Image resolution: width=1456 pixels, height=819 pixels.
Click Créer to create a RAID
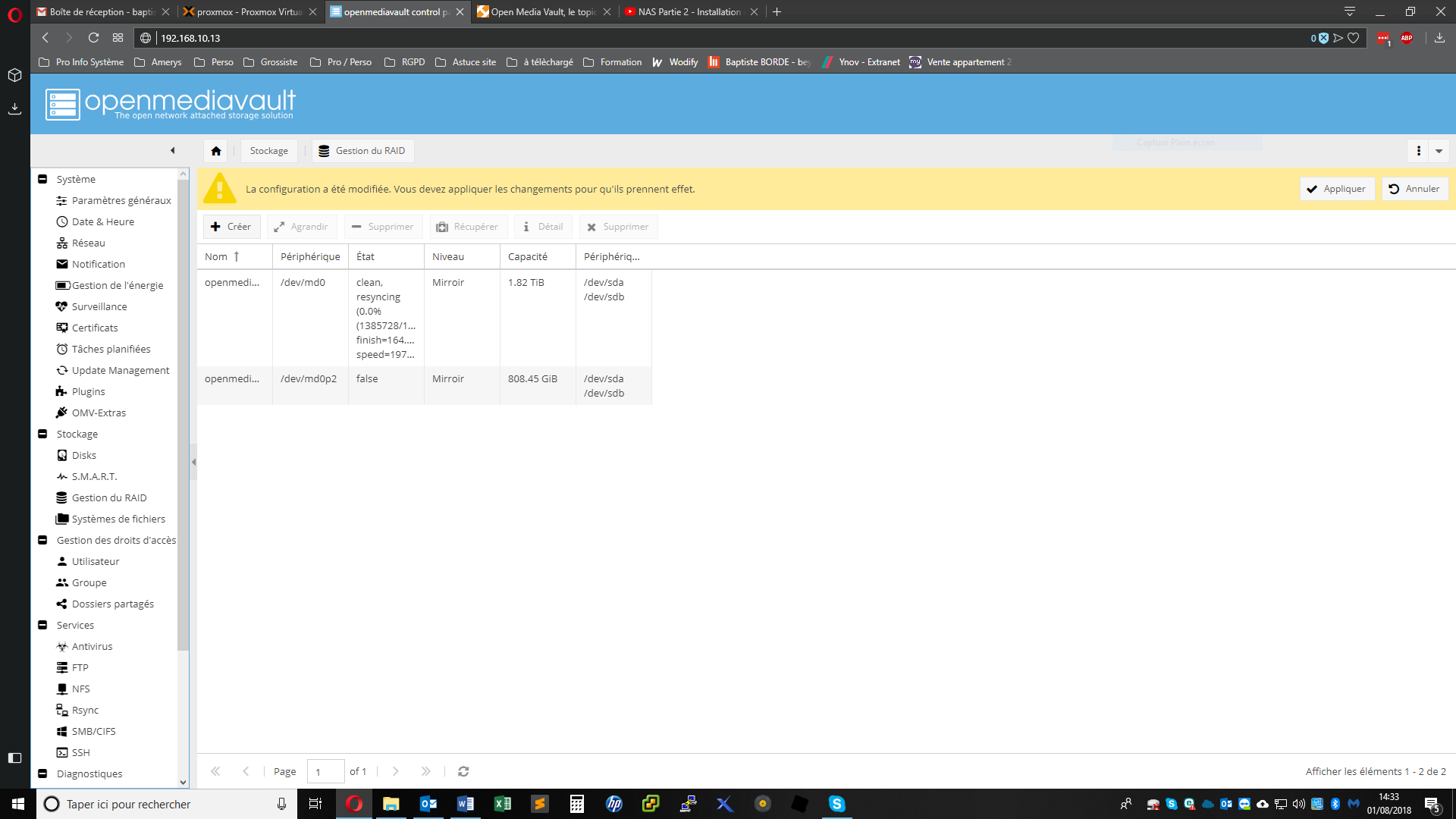pyautogui.click(x=231, y=227)
